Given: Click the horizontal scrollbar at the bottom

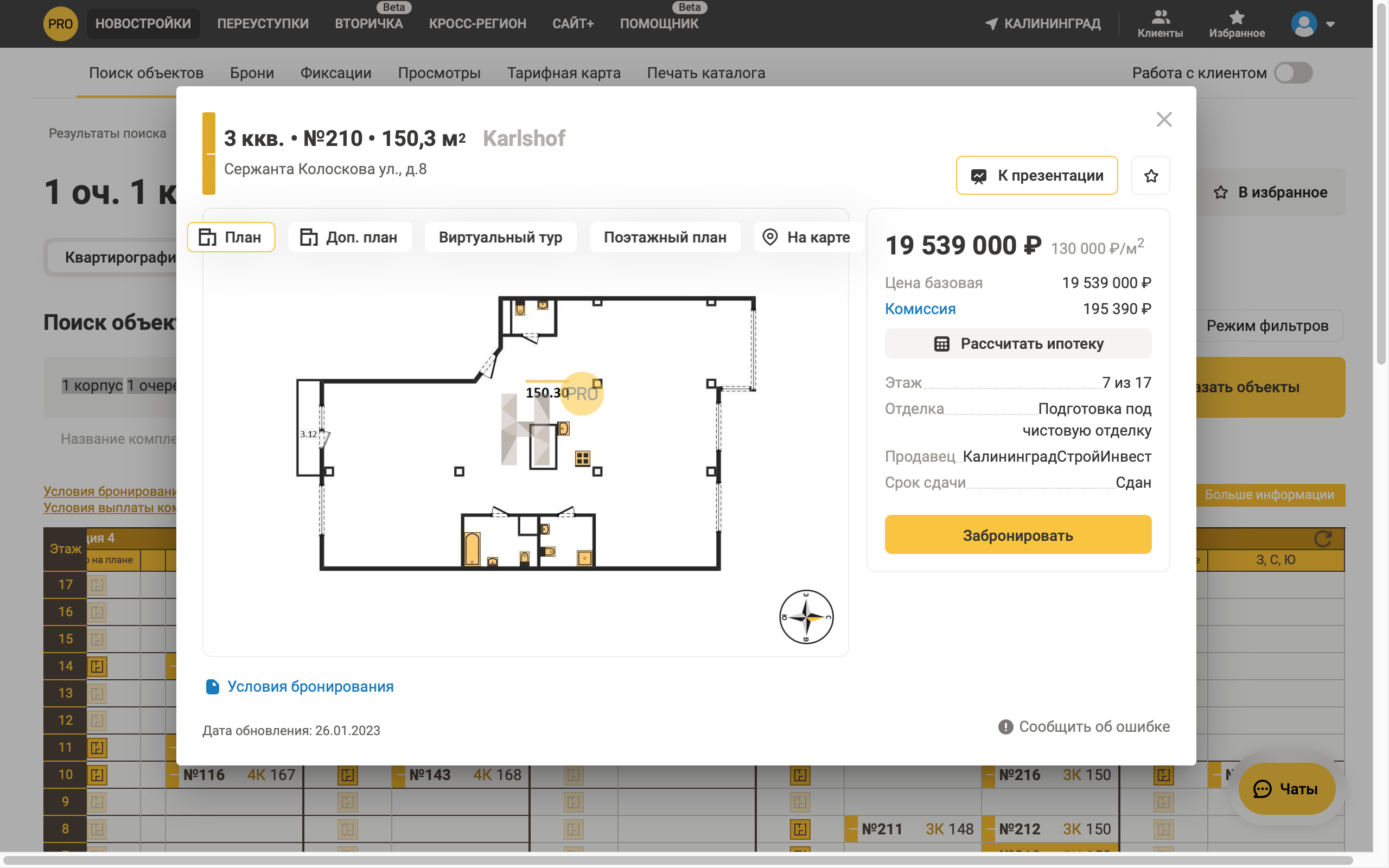Looking at the screenshot, I should tap(677, 860).
